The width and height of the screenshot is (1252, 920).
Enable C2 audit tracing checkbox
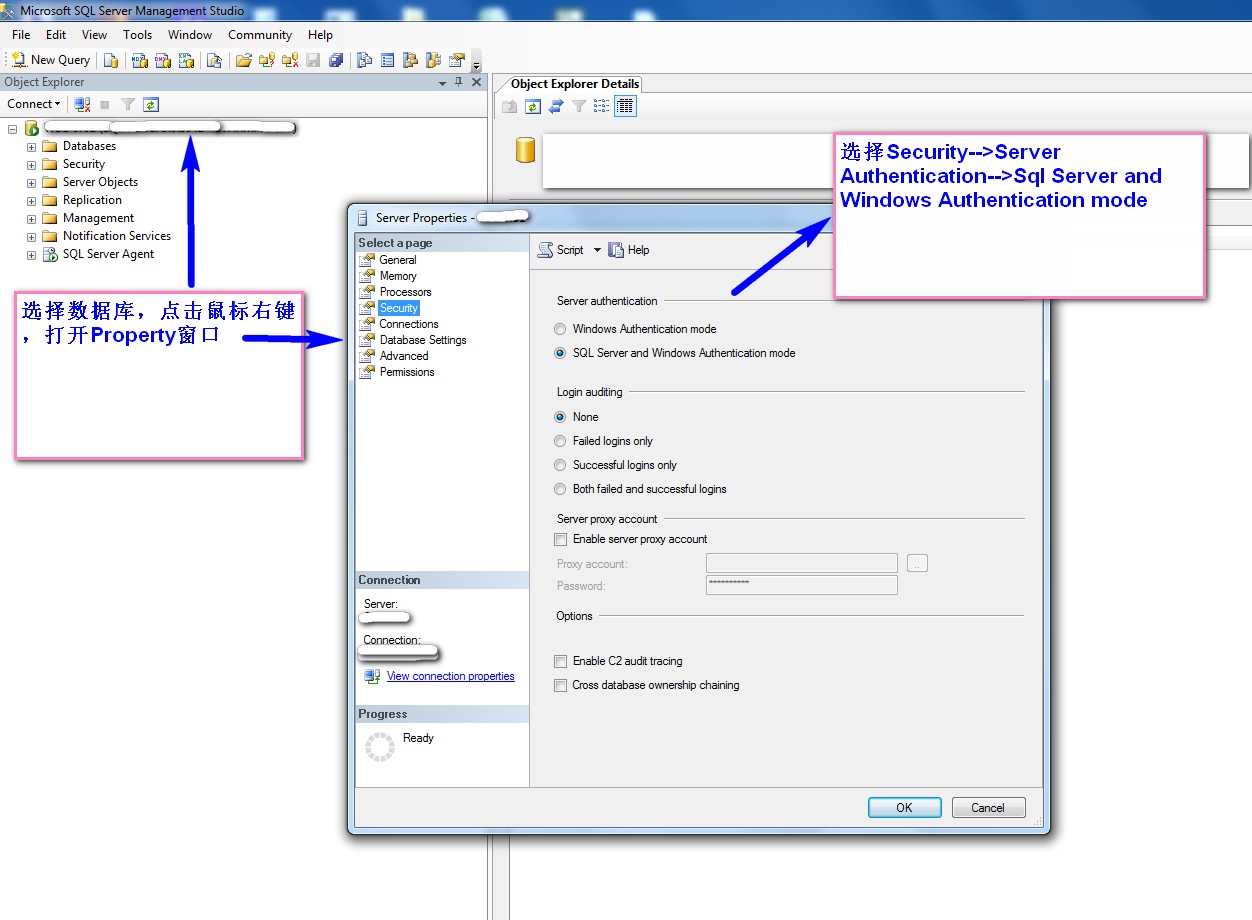click(x=560, y=661)
